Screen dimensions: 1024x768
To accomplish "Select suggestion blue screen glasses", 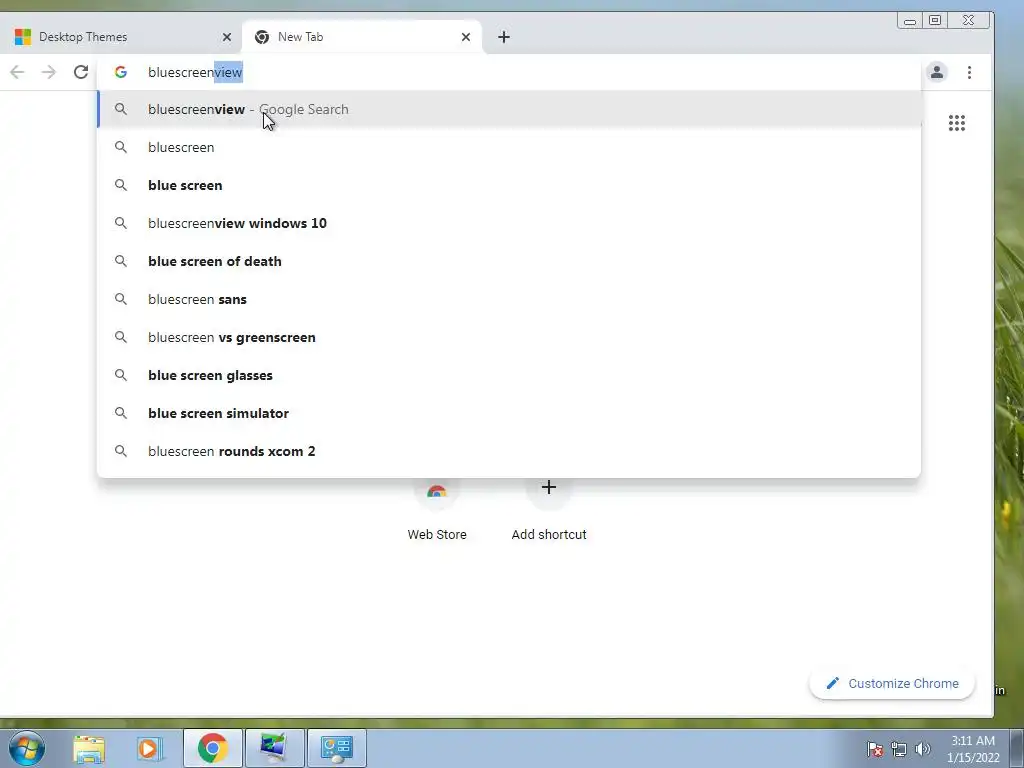I will (509, 375).
